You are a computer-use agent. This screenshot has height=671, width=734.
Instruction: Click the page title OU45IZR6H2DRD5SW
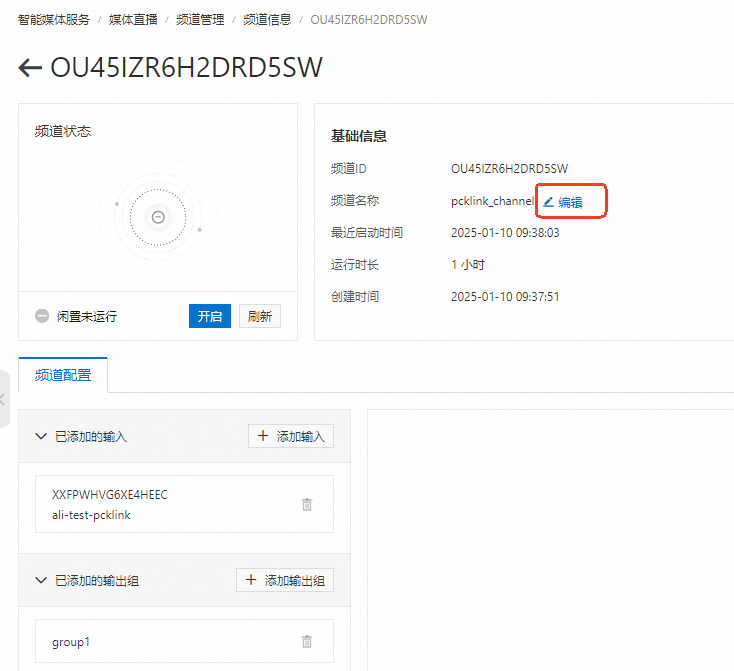[x=186, y=67]
